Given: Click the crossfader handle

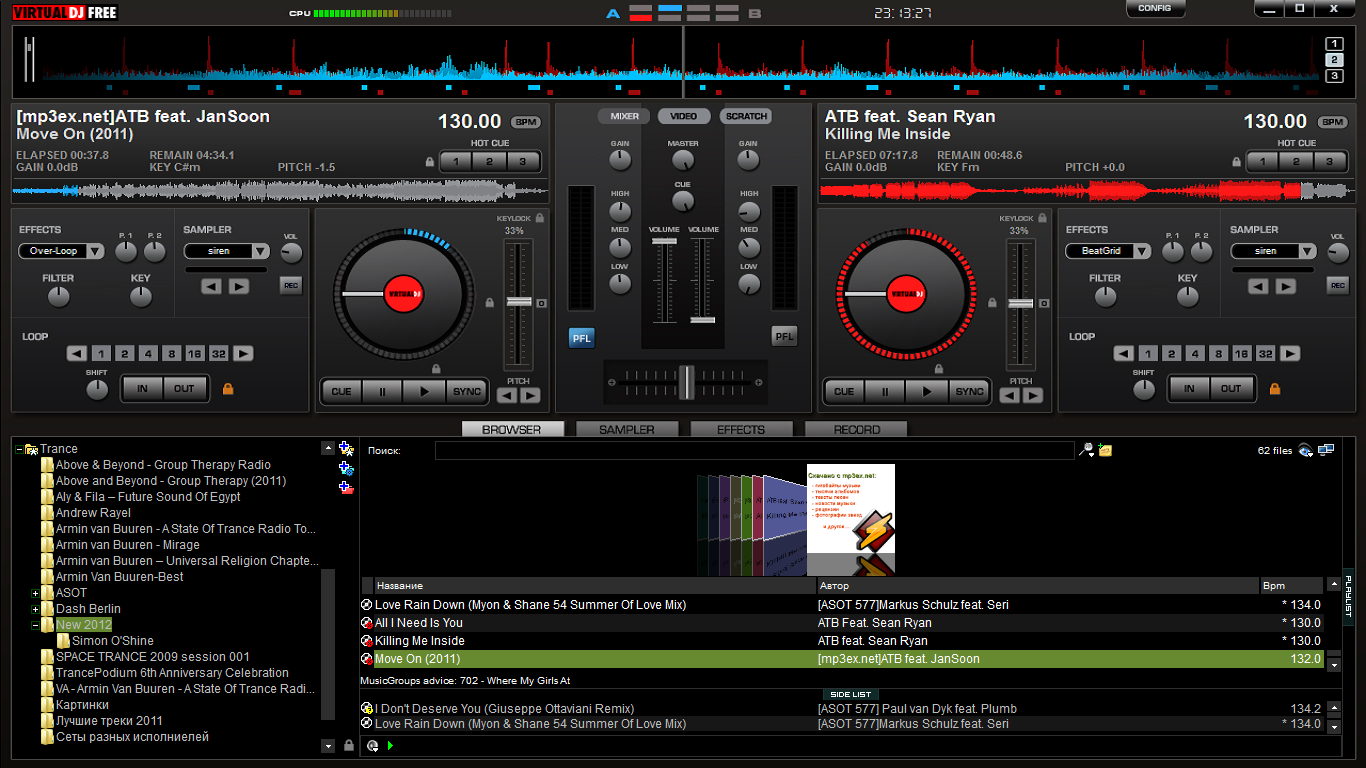Looking at the screenshot, I should (x=686, y=381).
